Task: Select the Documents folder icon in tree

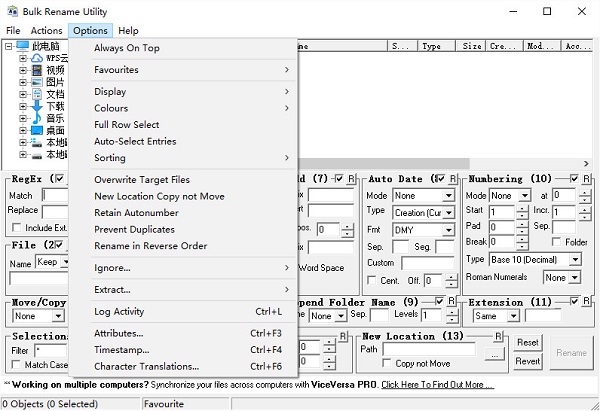Action: (x=37, y=94)
